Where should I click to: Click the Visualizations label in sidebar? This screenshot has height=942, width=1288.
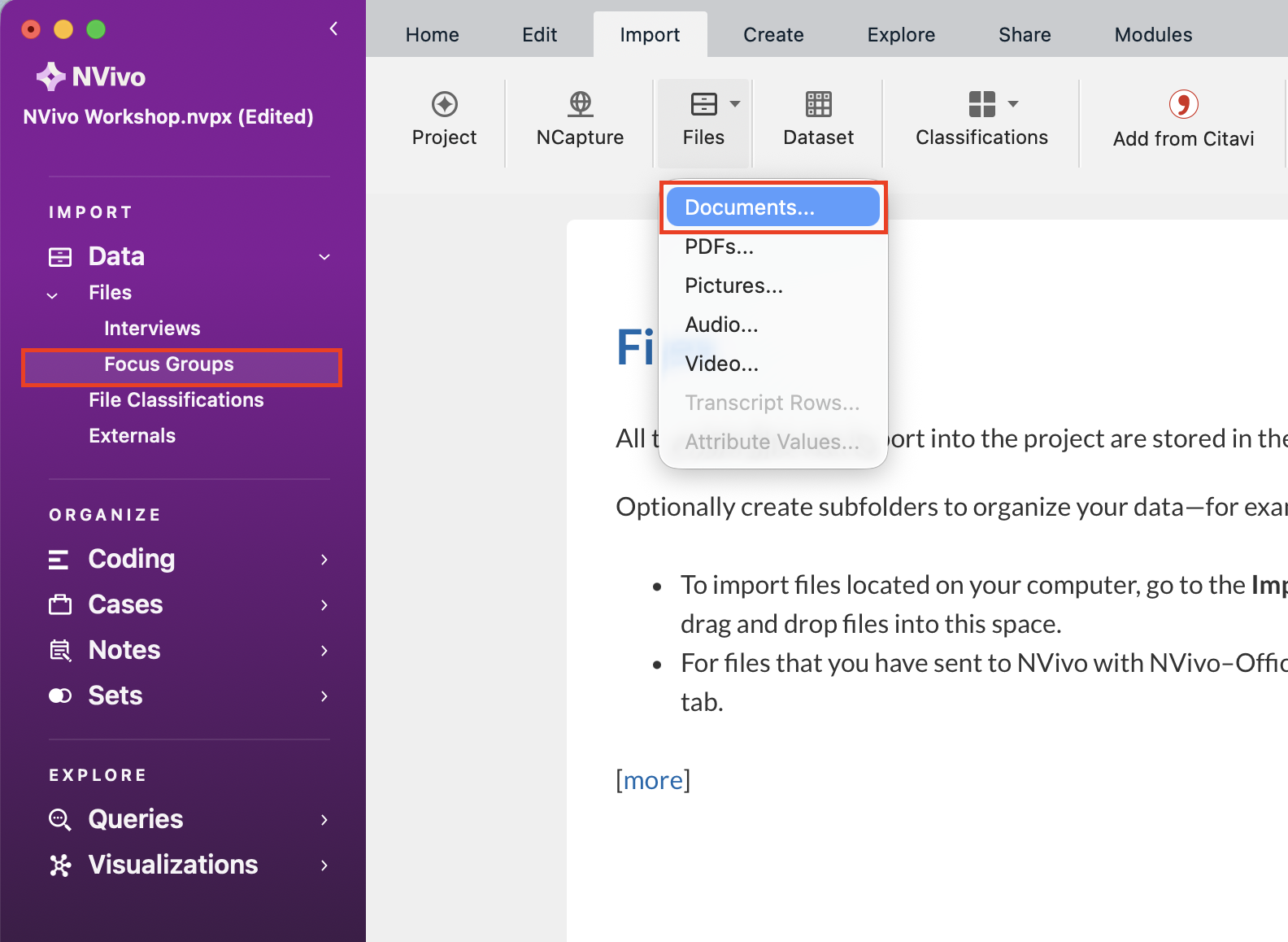coord(173,866)
